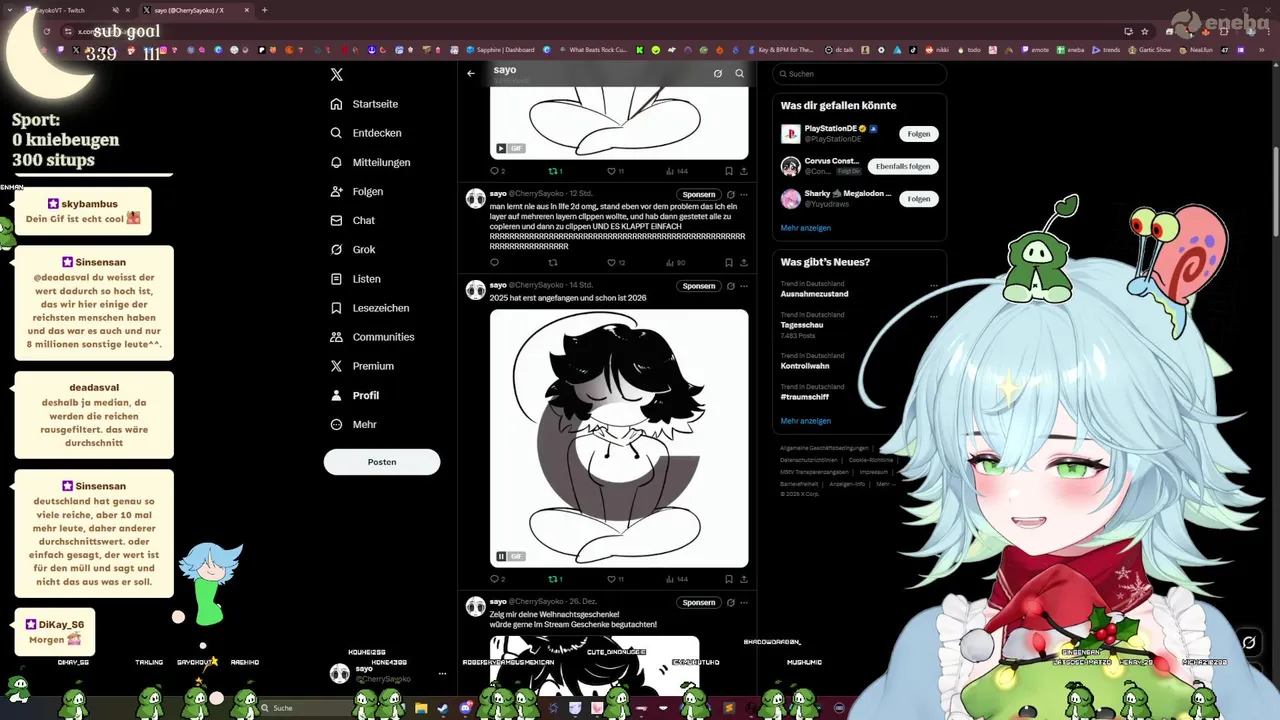Click the search icon in the profile header
This screenshot has height=720, width=1280.
click(740, 73)
